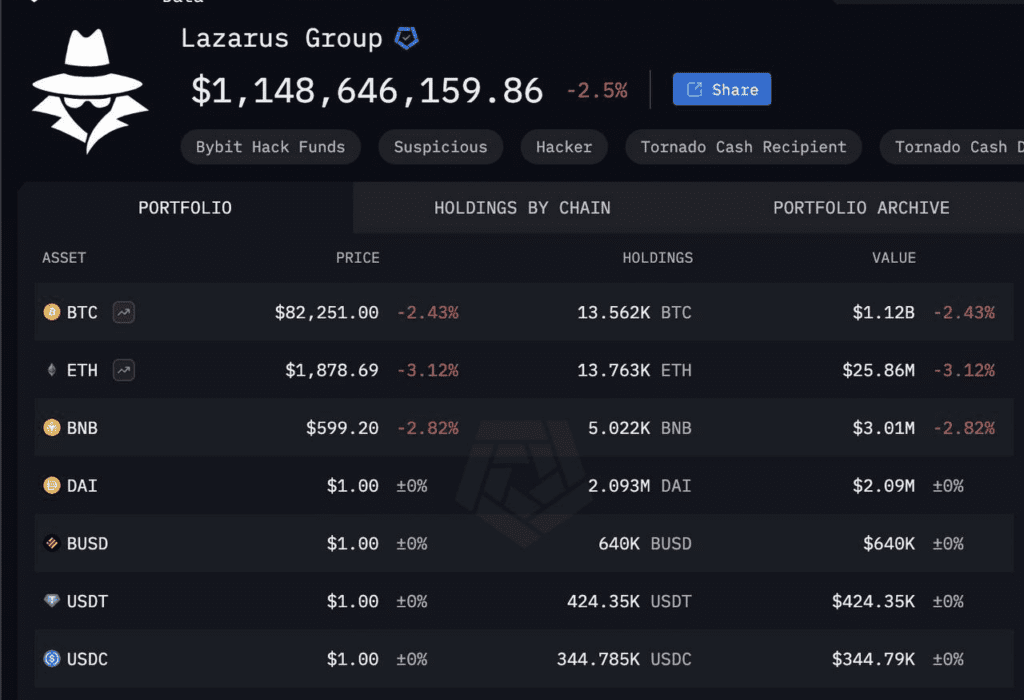Click the Bitcoin coin icon
The width and height of the screenshot is (1024, 700).
(52, 312)
